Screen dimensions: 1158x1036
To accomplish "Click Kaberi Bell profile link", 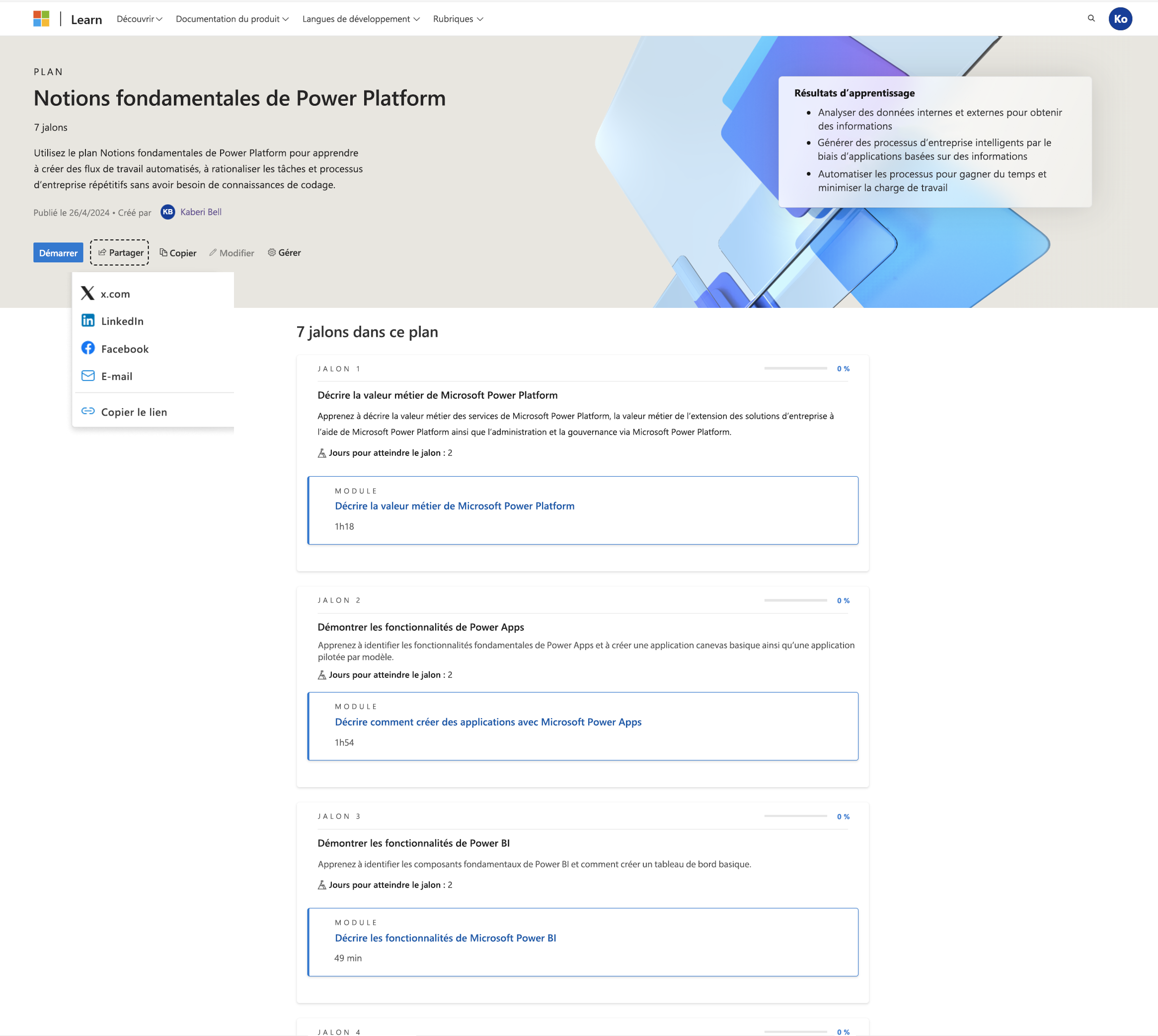I will pos(201,212).
